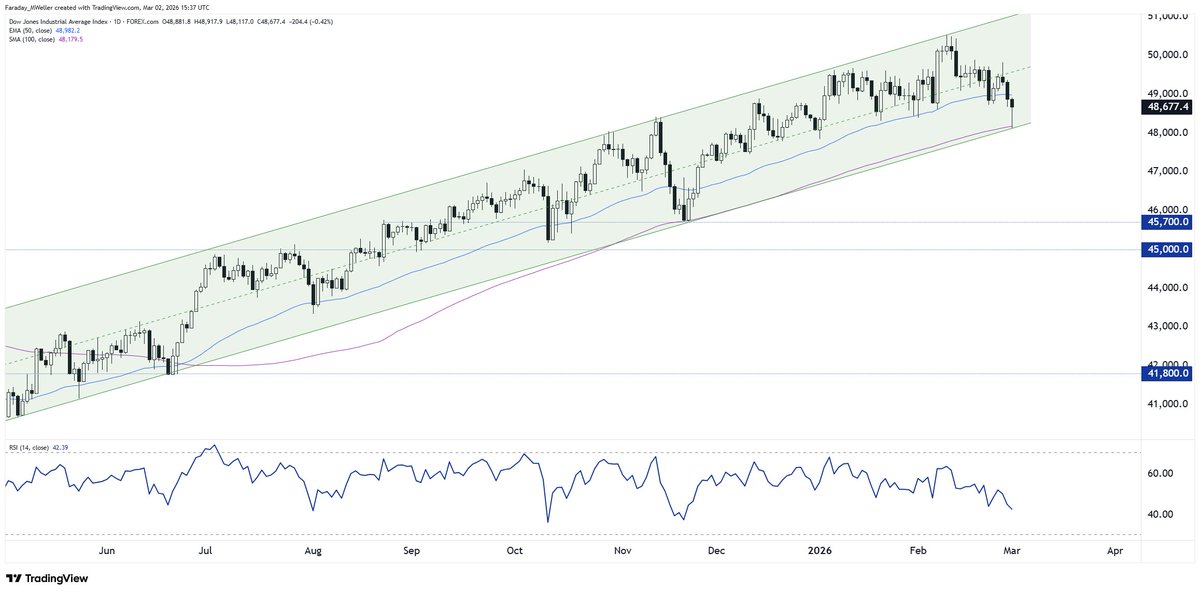Viewport: 1200px width, 594px height.
Task: Click the 45,700.0 horizontal level price tag
Action: coord(1166,222)
